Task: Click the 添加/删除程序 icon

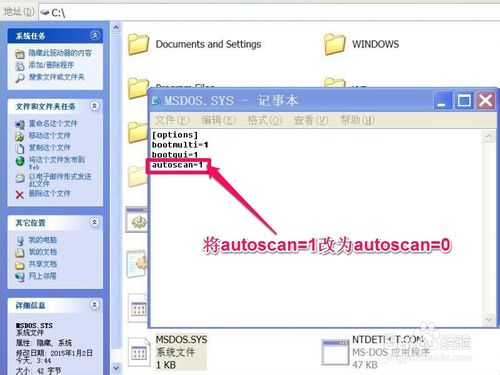Action: tap(20, 66)
